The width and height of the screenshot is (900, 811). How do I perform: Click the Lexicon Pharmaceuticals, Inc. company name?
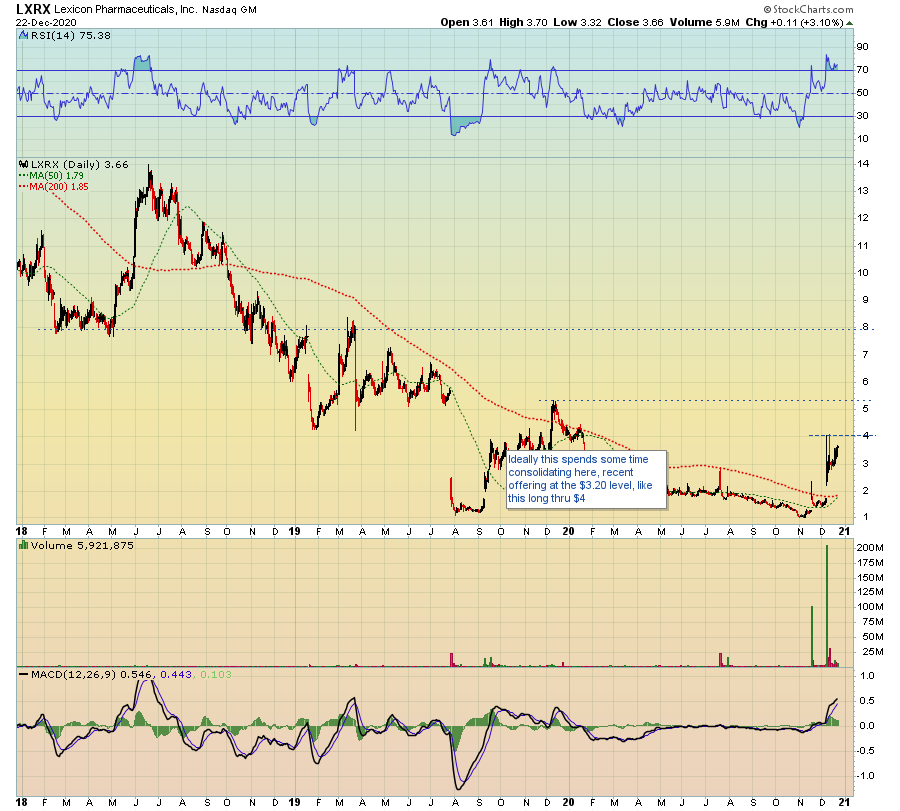click(x=126, y=10)
